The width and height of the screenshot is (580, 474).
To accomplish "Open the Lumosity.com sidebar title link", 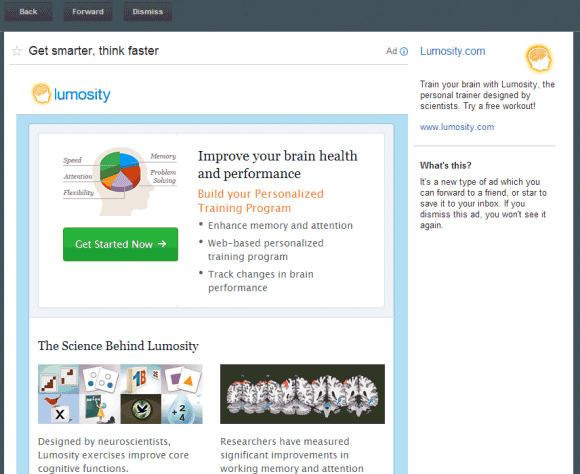I will 452,51.
